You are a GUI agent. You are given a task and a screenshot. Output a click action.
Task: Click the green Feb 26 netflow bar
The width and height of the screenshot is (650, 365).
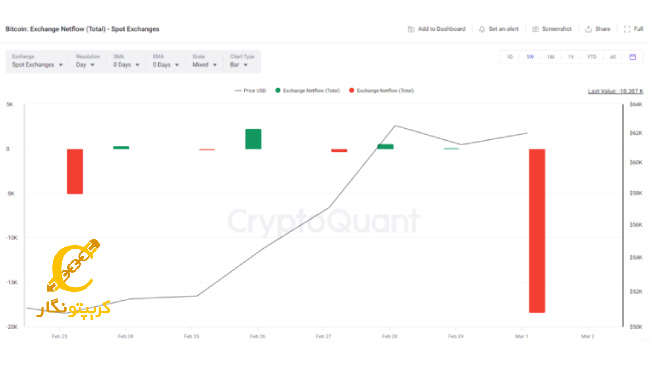[x=253, y=139]
